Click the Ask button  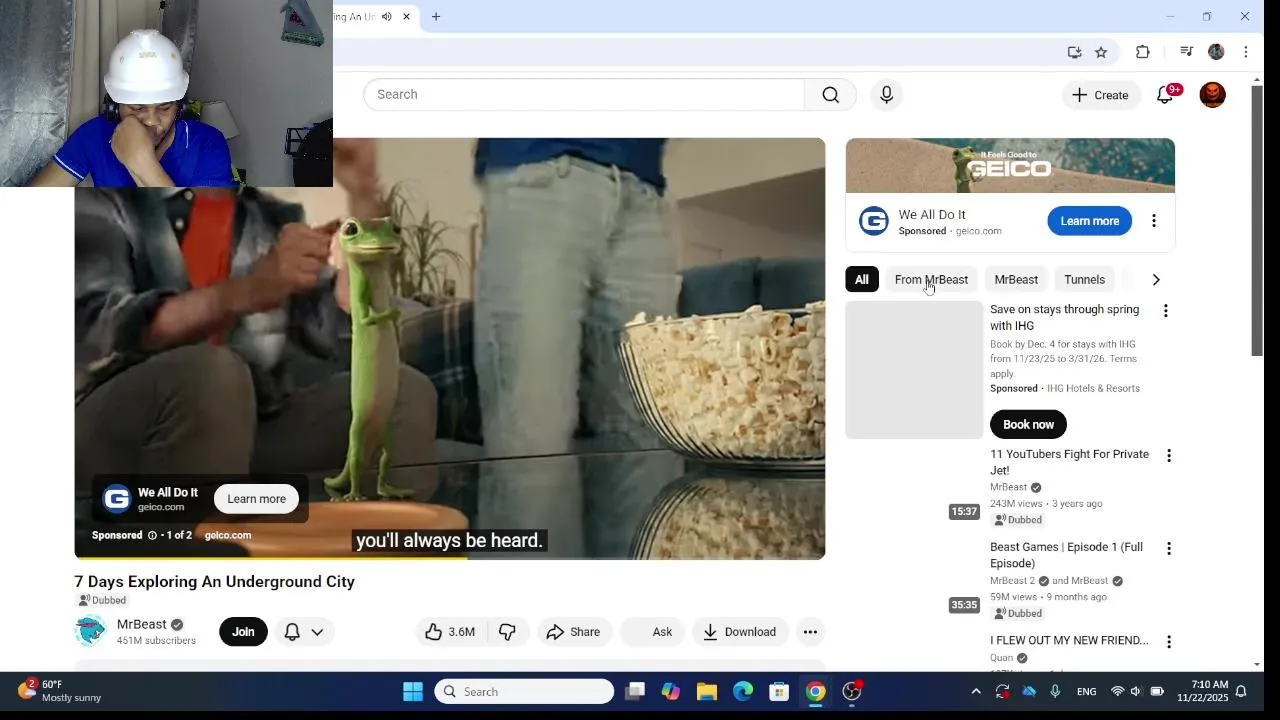pyautogui.click(x=653, y=632)
